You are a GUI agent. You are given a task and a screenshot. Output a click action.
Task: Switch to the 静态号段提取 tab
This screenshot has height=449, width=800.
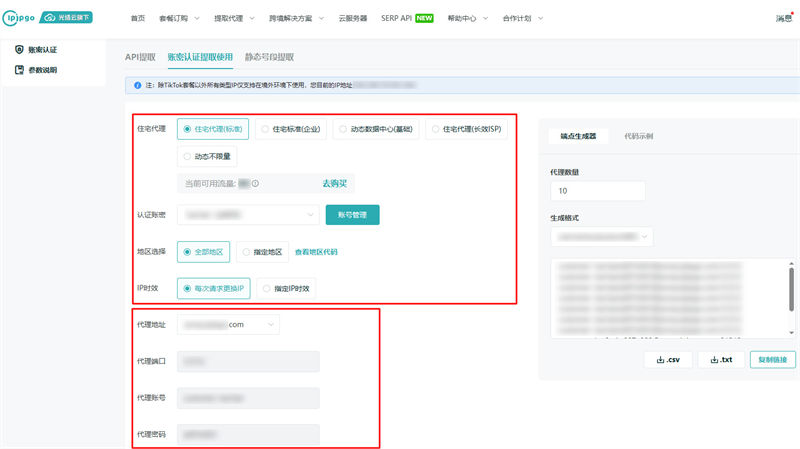[x=269, y=57]
